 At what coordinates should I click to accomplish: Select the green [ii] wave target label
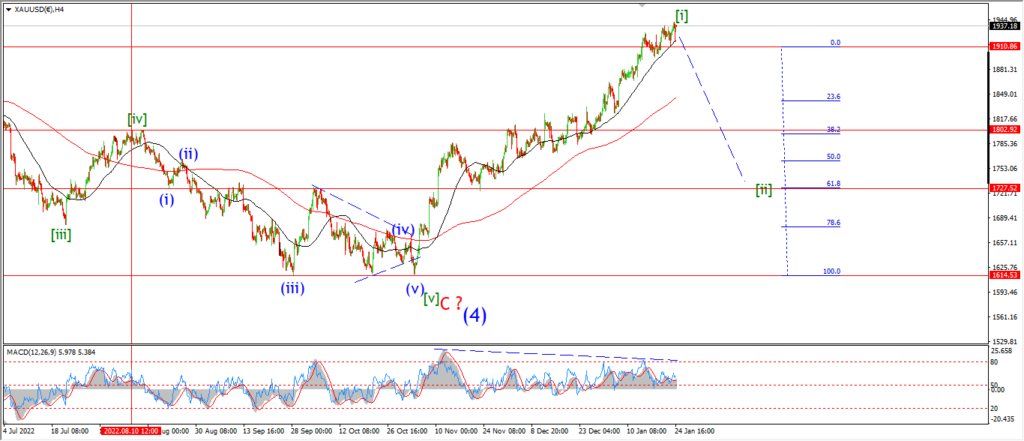[764, 190]
